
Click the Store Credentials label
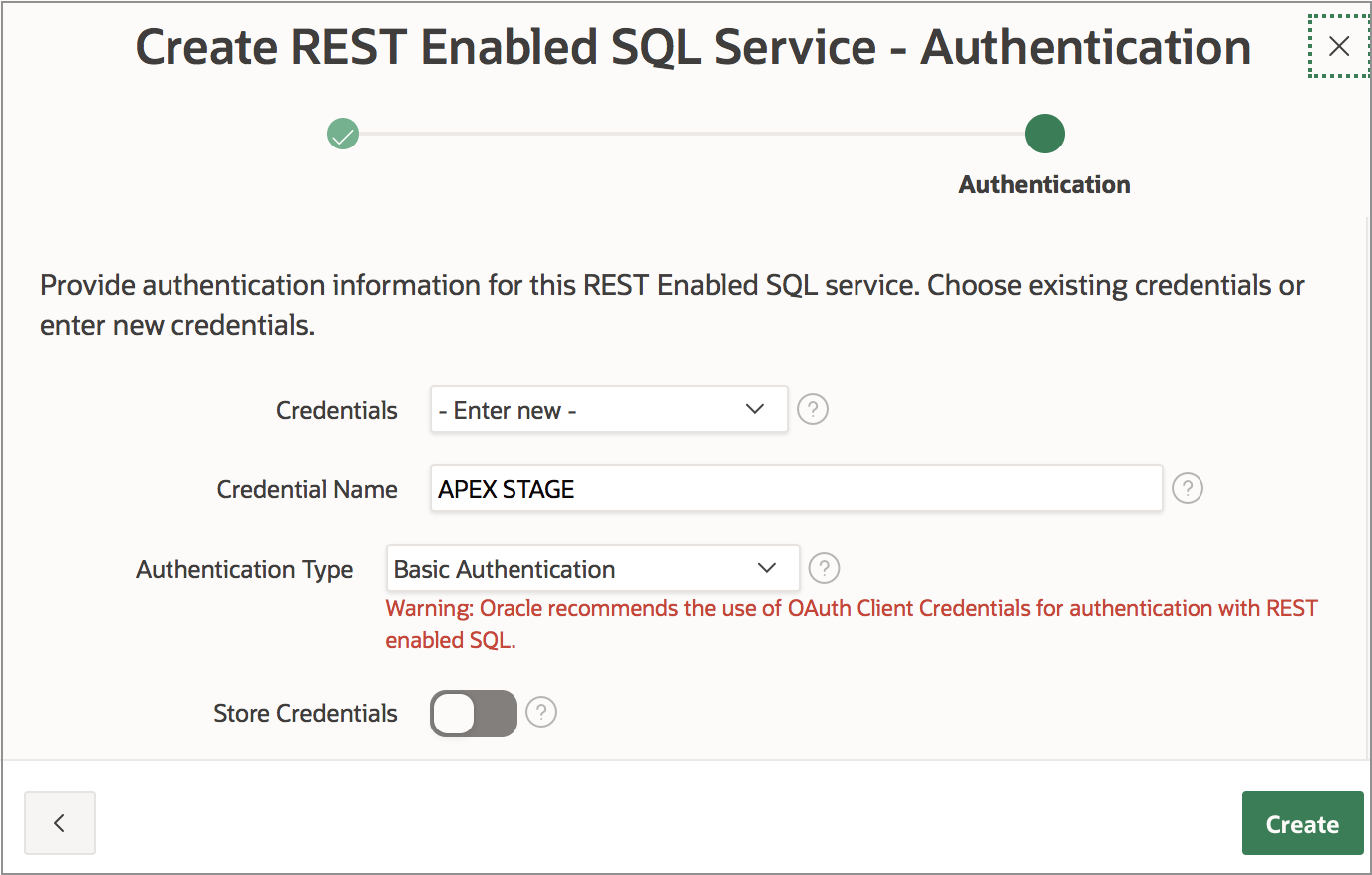point(305,713)
